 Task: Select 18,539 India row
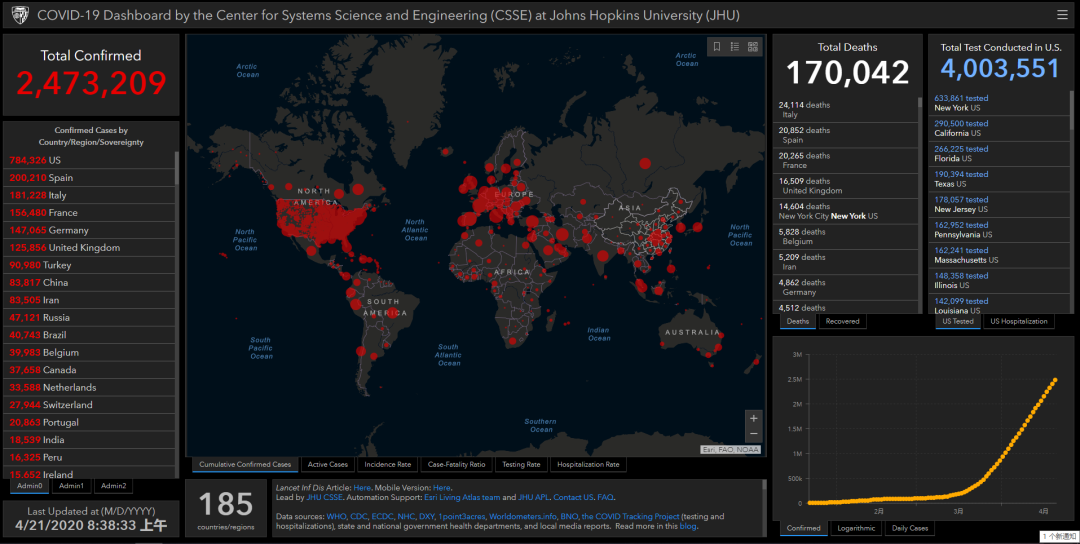[x=89, y=439]
